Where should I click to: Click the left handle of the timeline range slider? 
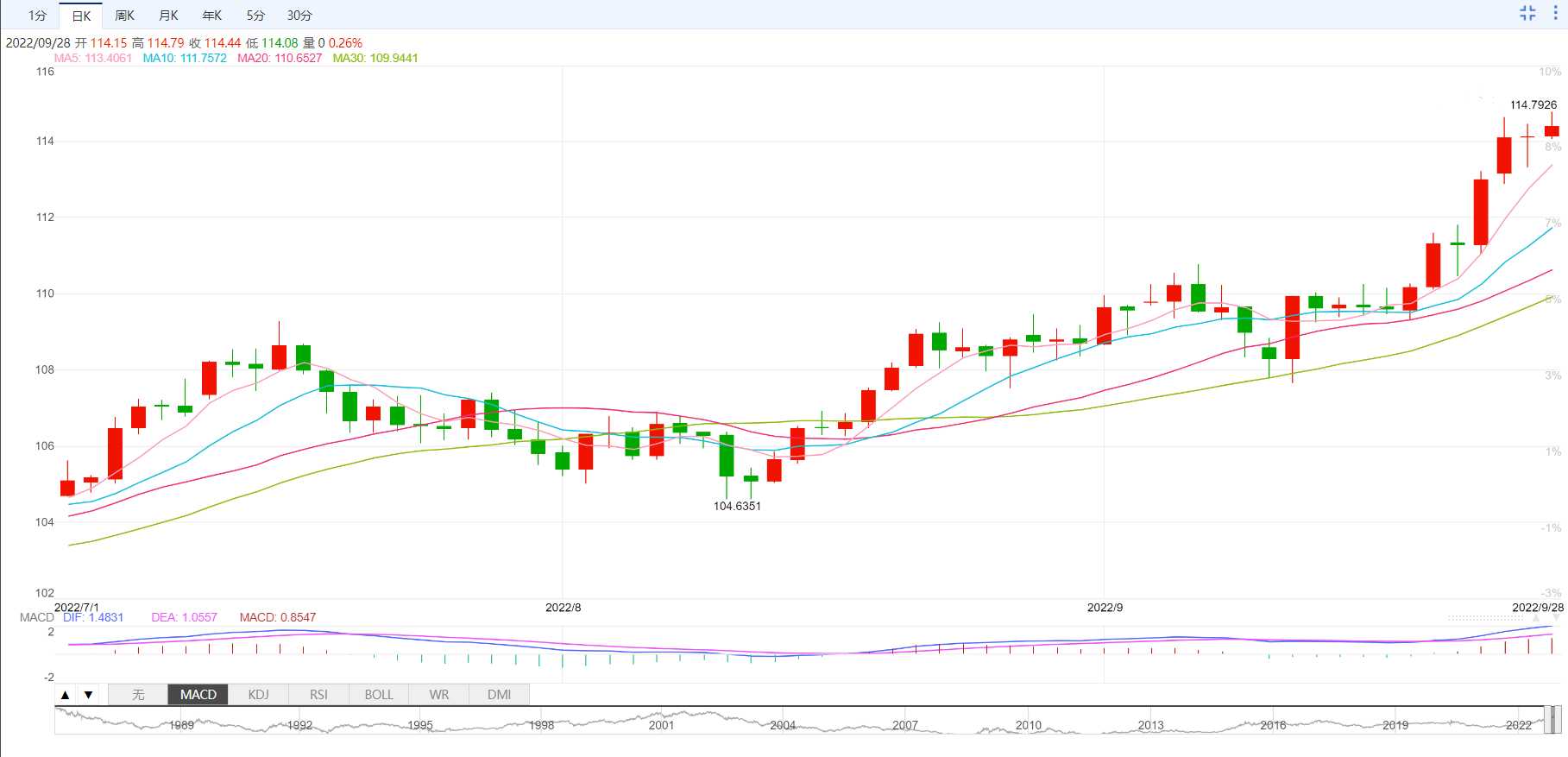(1548, 720)
